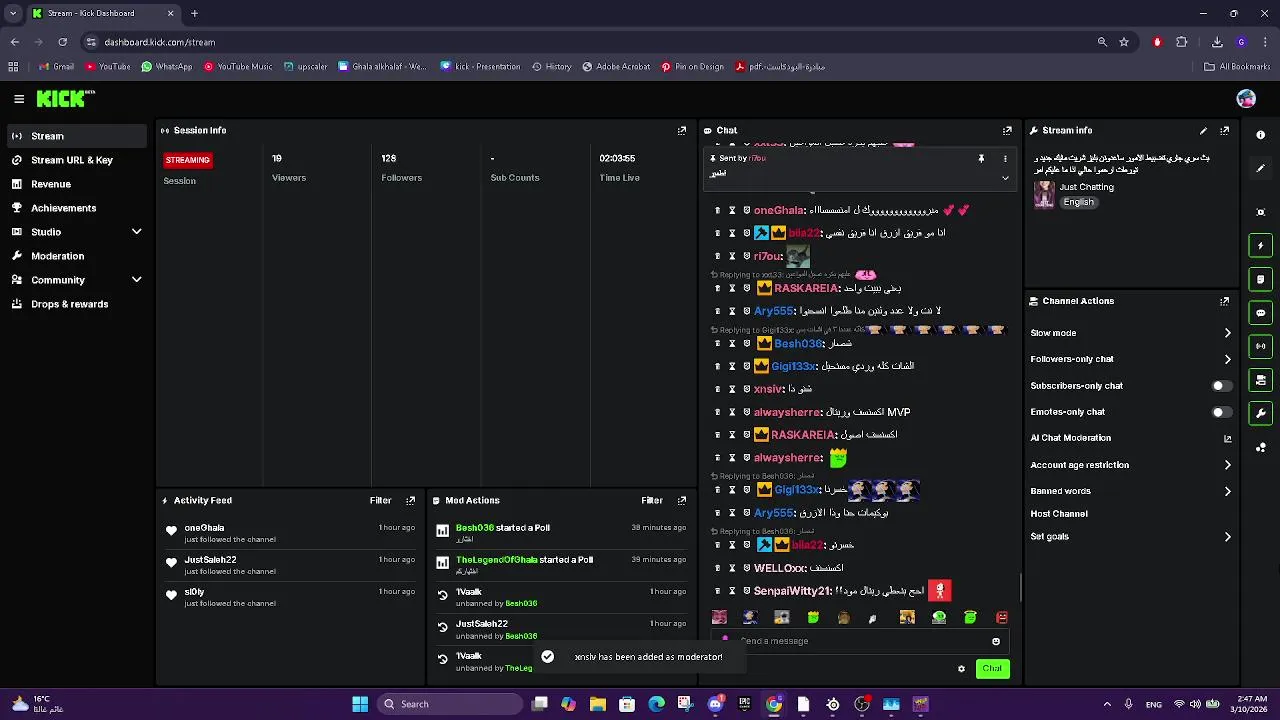Toggle the Activity Feed lightning widget icon

1260,246
